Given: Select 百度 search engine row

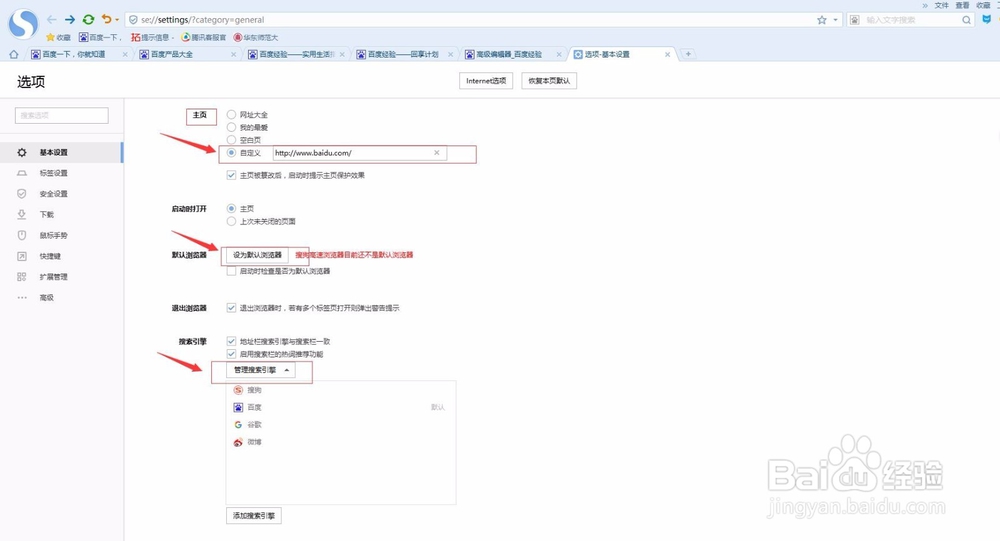Looking at the screenshot, I should point(341,407).
